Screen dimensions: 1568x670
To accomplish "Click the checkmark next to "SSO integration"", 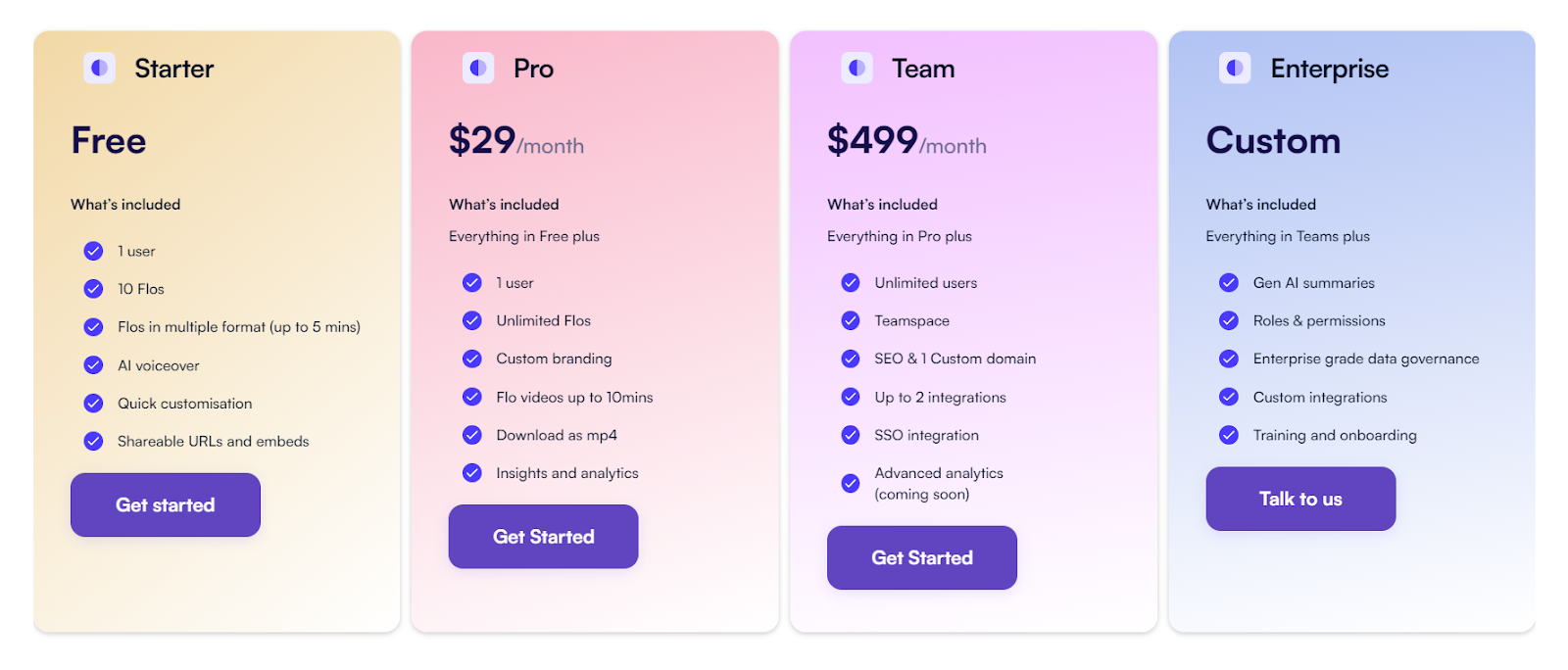I will pyautogui.click(x=850, y=435).
